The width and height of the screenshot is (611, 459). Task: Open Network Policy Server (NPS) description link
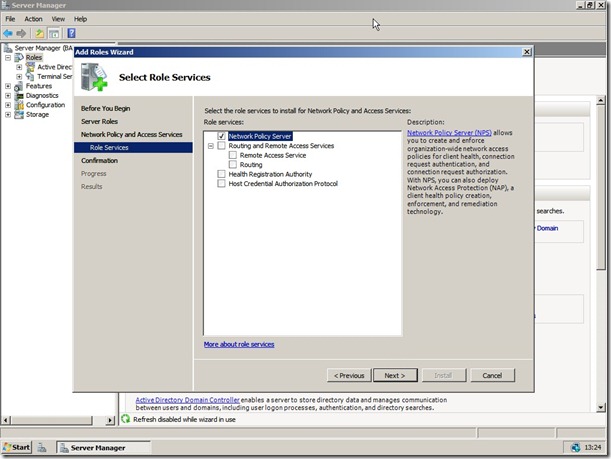[449, 132]
